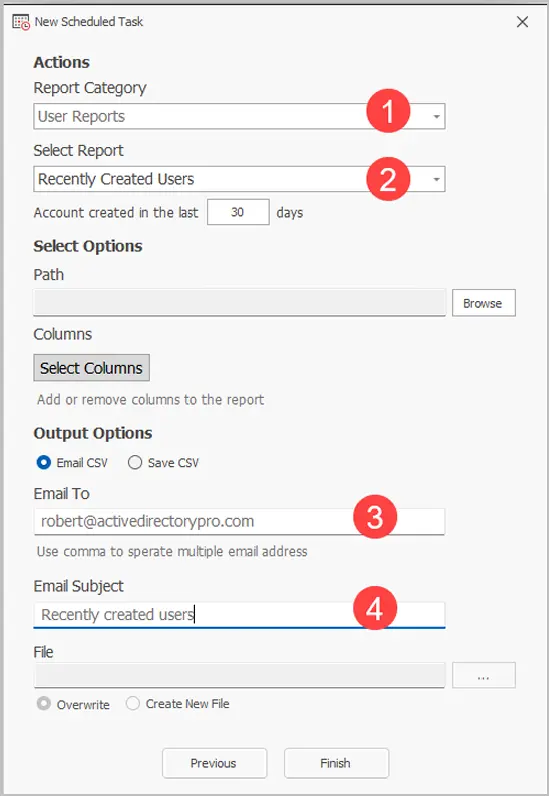Open the Report Category dropdown
The height and width of the screenshot is (796, 549).
(x=239, y=116)
